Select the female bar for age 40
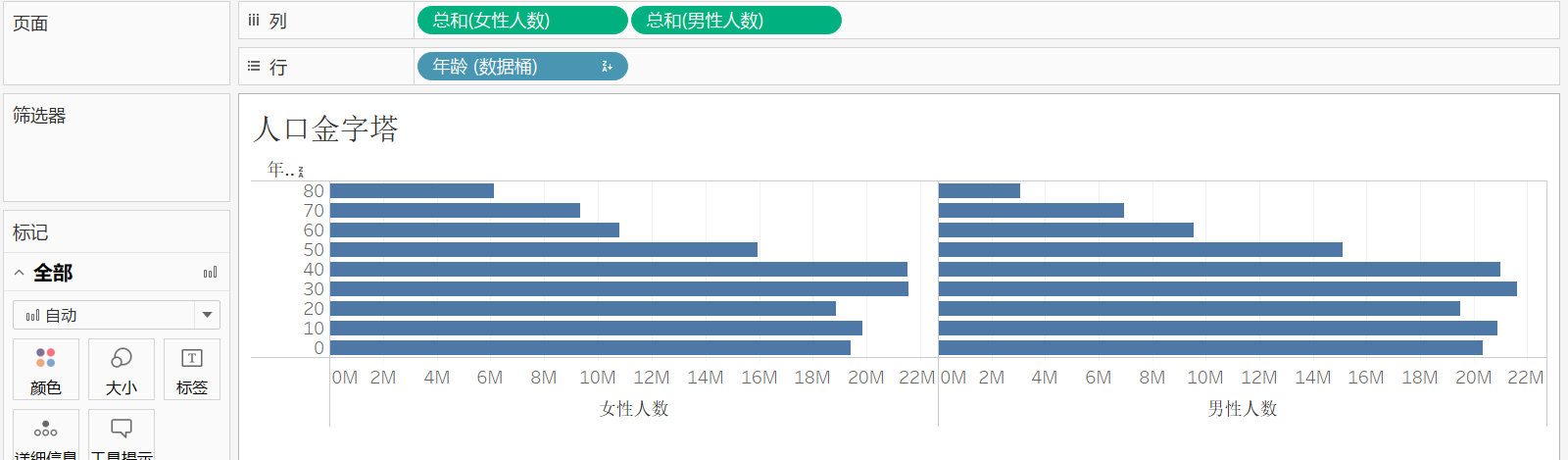Image resolution: width=1568 pixels, height=460 pixels. point(618,270)
